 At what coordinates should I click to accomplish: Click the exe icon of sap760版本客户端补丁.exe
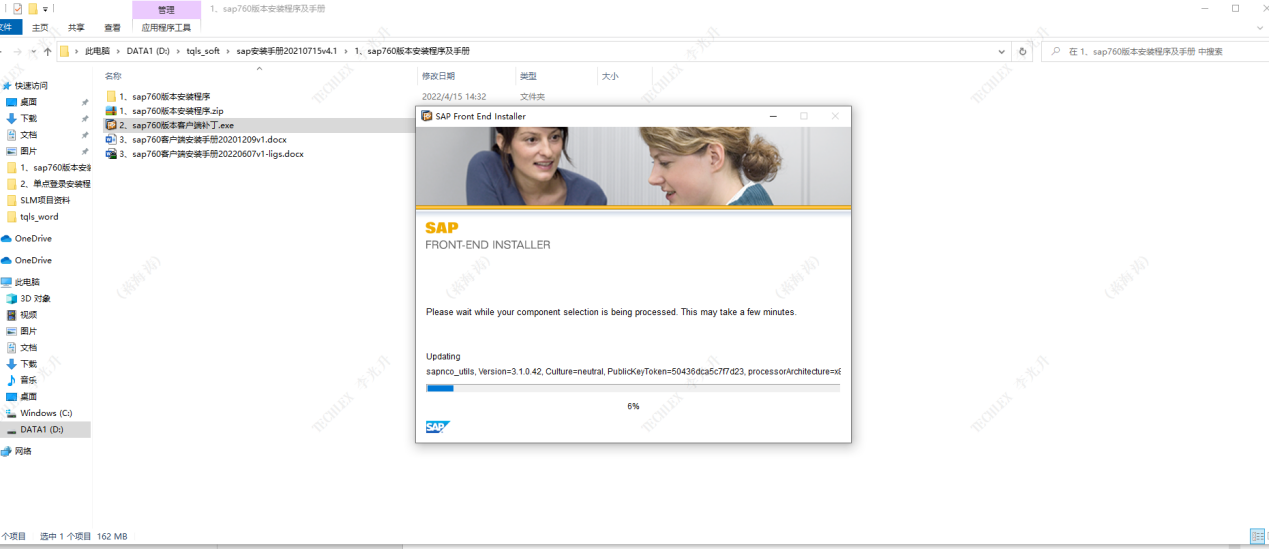click(x=111, y=125)
